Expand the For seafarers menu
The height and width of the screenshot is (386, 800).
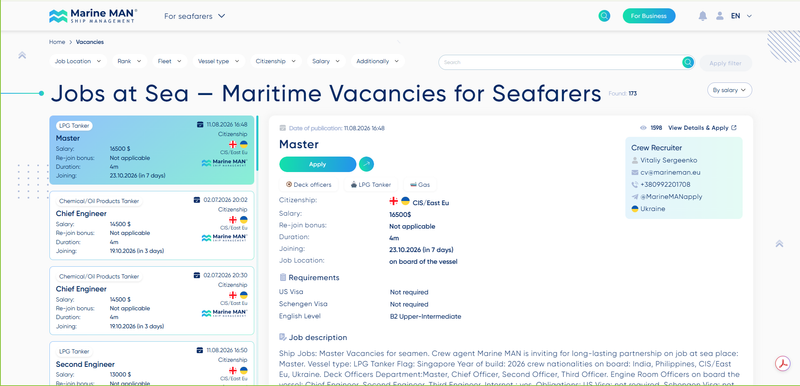(194, 16)
